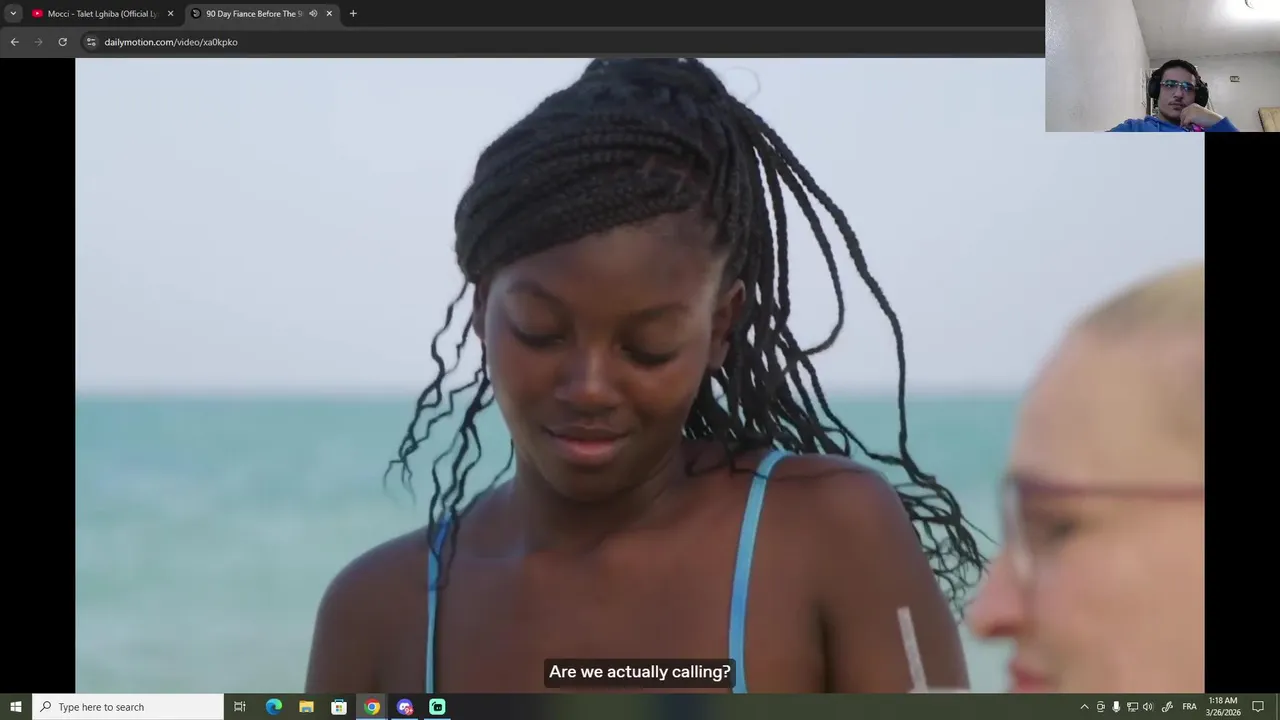Open the volume control in tray
1280x720 pixels.
pyautogui.click(x=1148, y=707)
